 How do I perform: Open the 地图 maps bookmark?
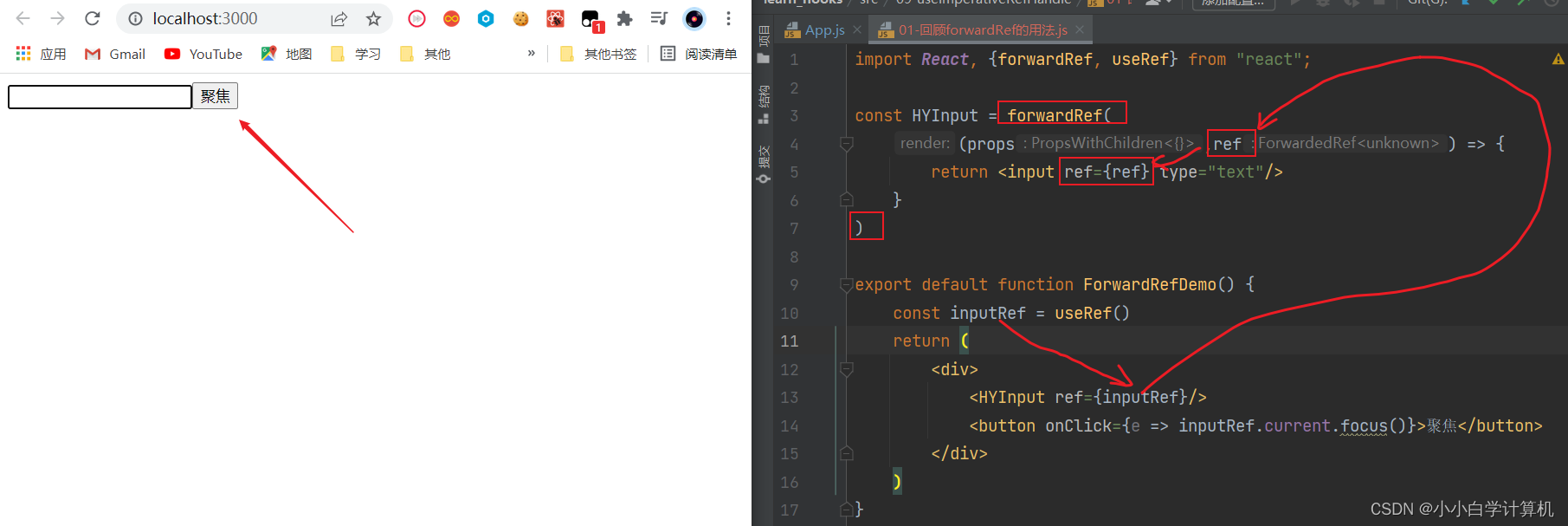[286, 54]
